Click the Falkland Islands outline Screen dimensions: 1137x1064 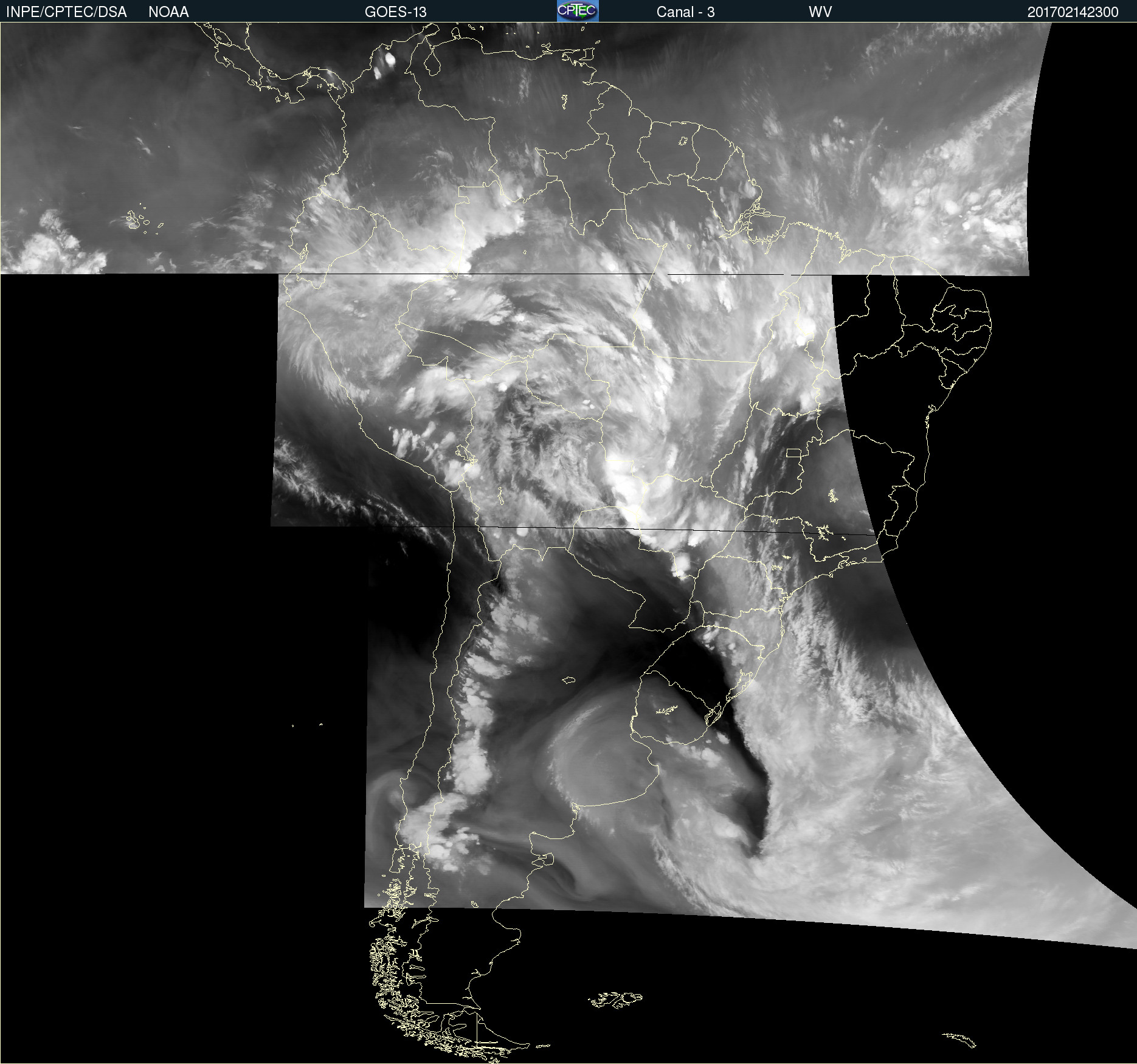(x=615, y=999)
